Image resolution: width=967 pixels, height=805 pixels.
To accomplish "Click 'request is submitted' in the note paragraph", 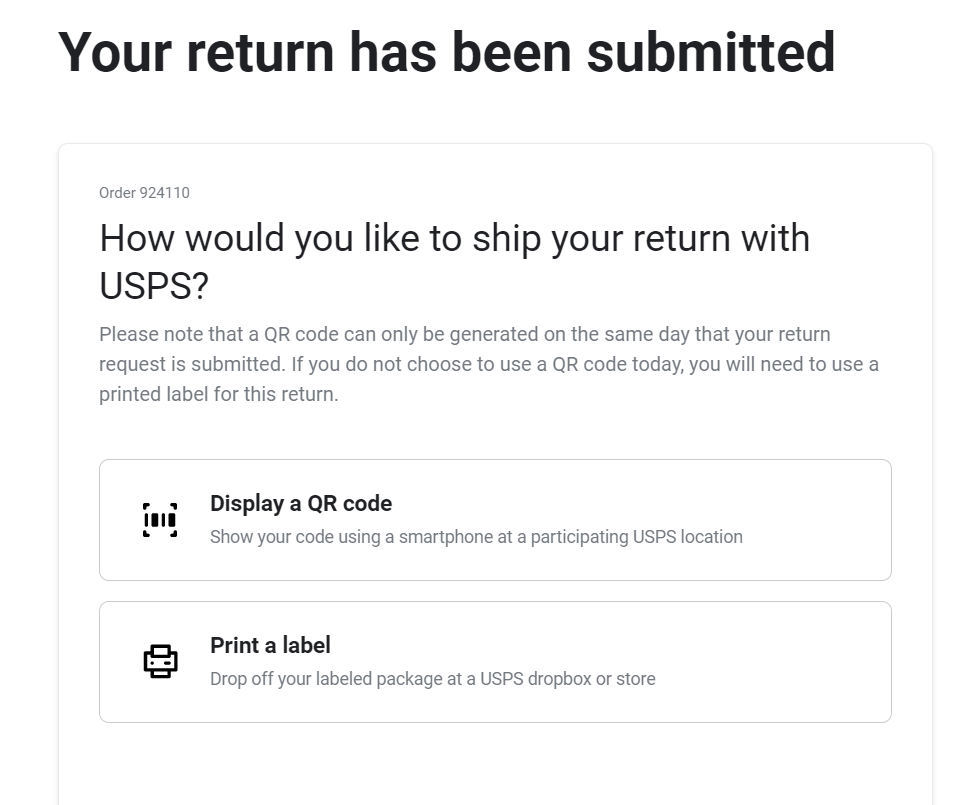I will pos(191,364).
